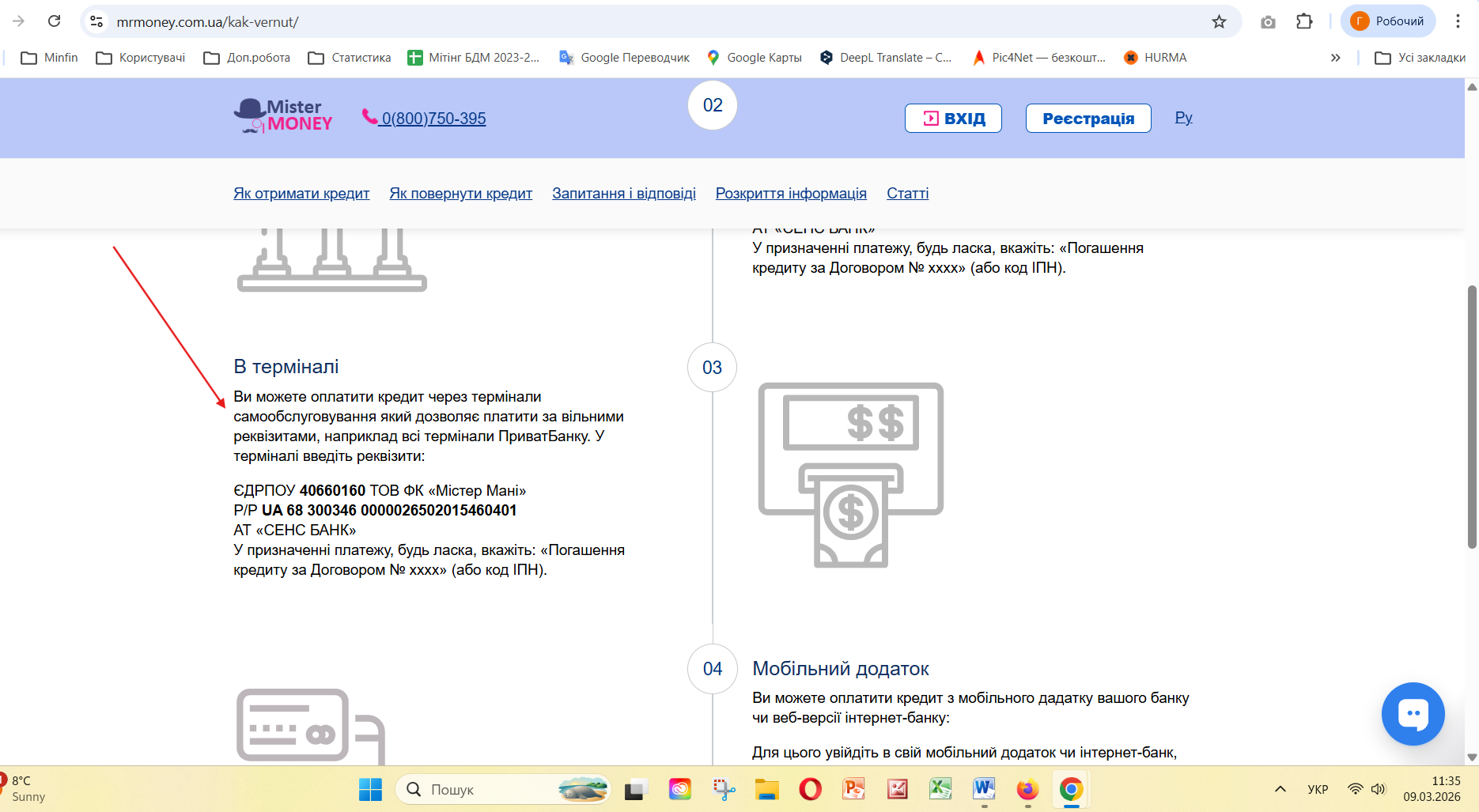Open Excel on the taskbar
The image size is (1479, 812).
click(x=940, y=789)
